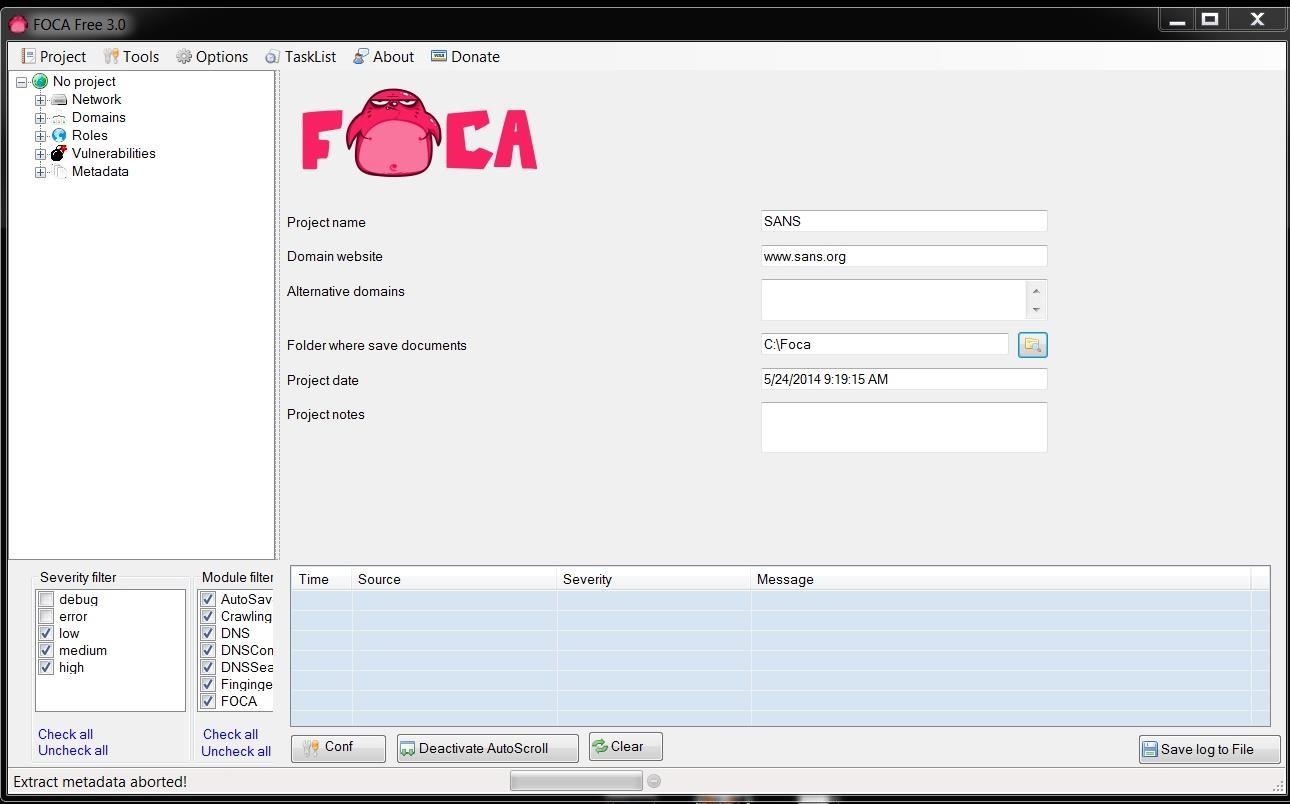Click the Domain website input field
This screenshot has width=1290, height=804.
click(x=903, y=257)
